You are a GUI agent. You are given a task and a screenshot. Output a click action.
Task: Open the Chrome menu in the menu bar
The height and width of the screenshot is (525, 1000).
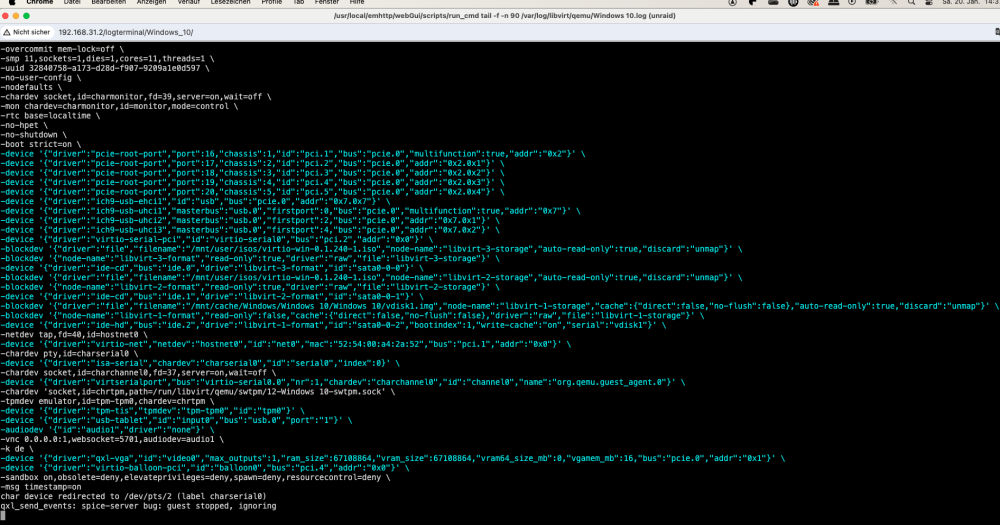[40, 2]
